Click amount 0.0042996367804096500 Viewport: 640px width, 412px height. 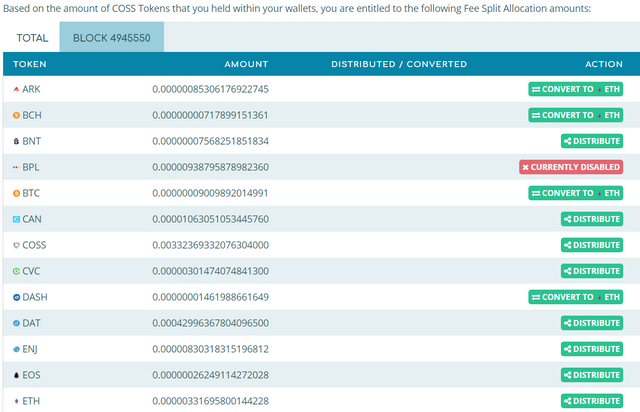[211, 323]
